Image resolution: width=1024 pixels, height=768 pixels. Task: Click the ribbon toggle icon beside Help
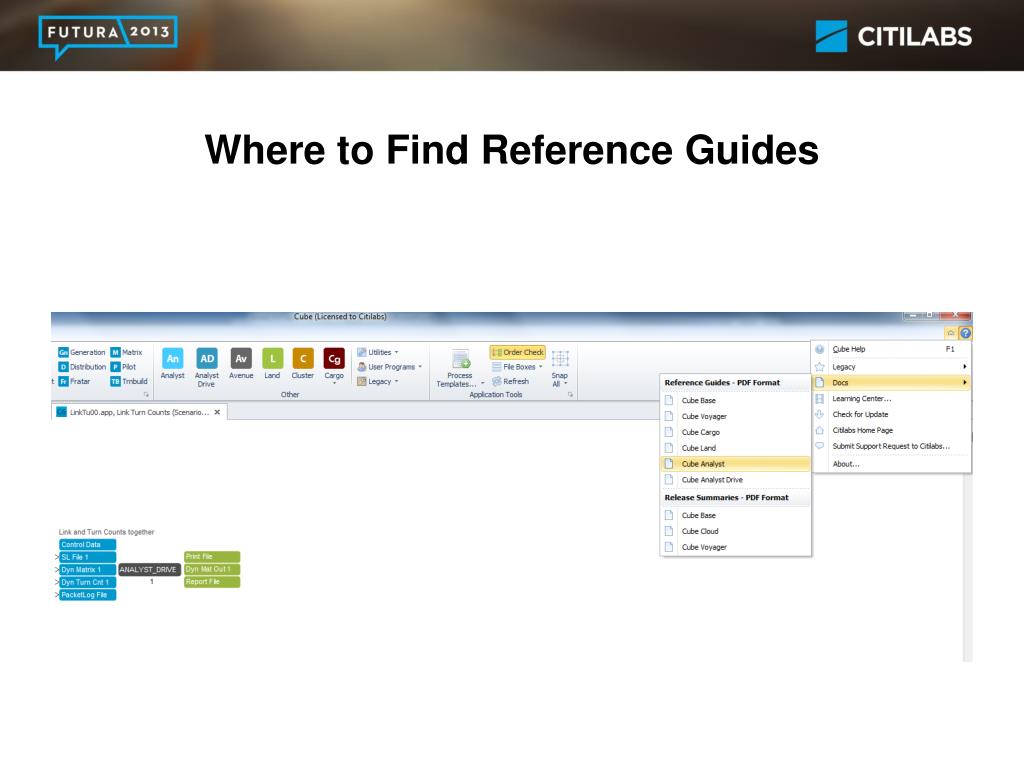951,333
